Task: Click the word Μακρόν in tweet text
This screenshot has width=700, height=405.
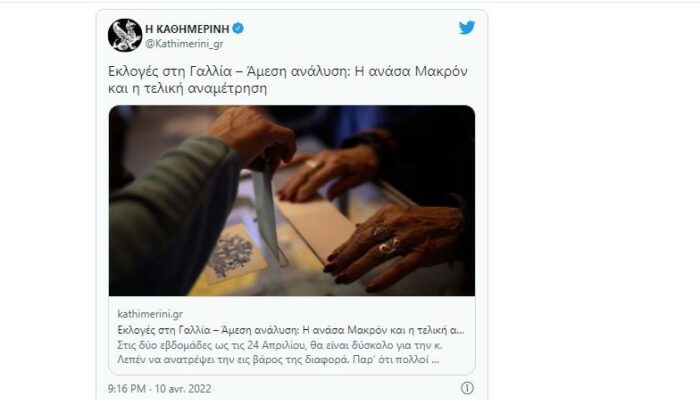Action: coord(441,71)
